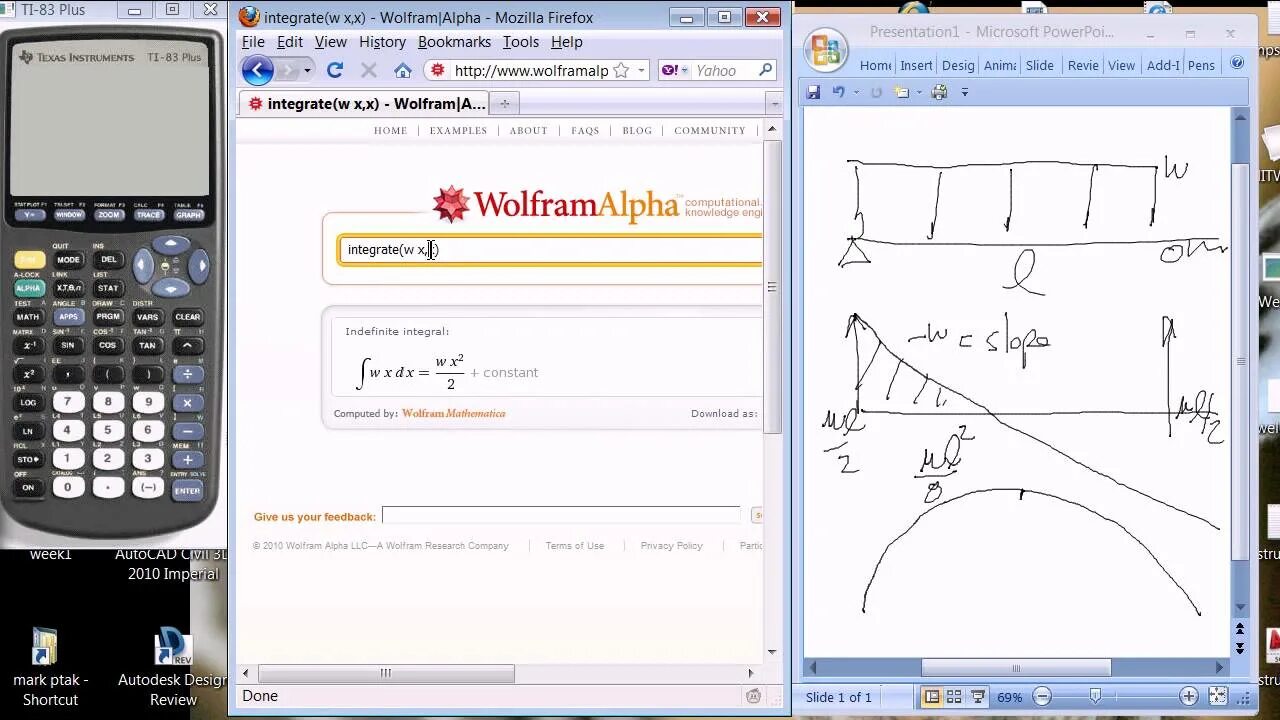
Task: Select the integrate(w x,x) Firefox tab
Action: click(365, 103)
